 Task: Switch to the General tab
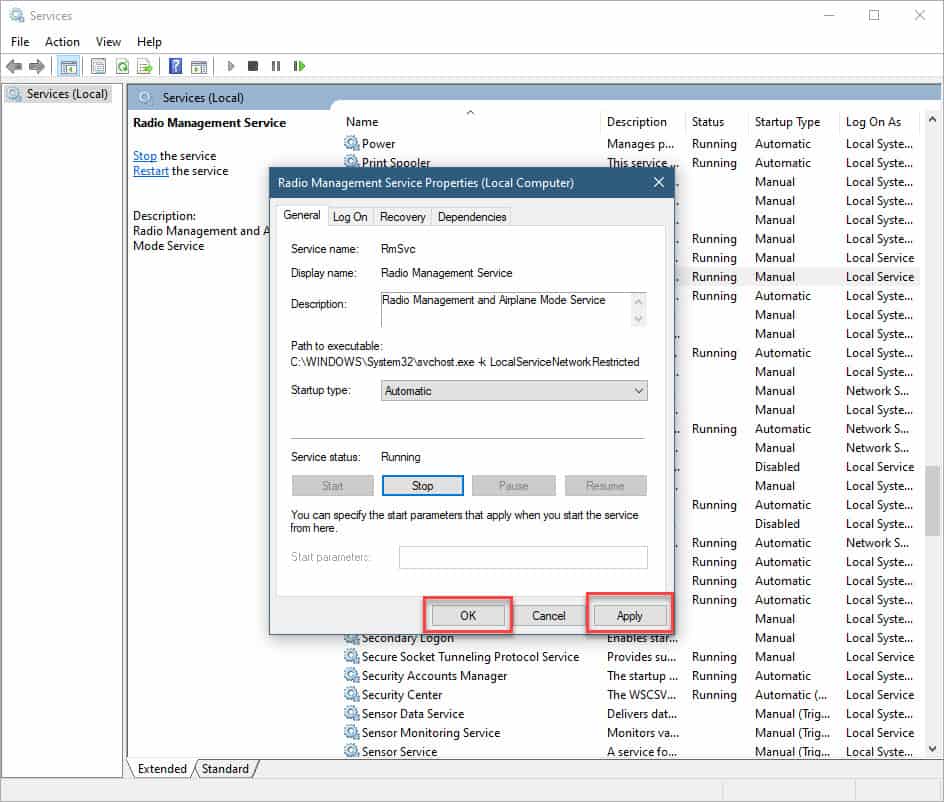(302, 215)
